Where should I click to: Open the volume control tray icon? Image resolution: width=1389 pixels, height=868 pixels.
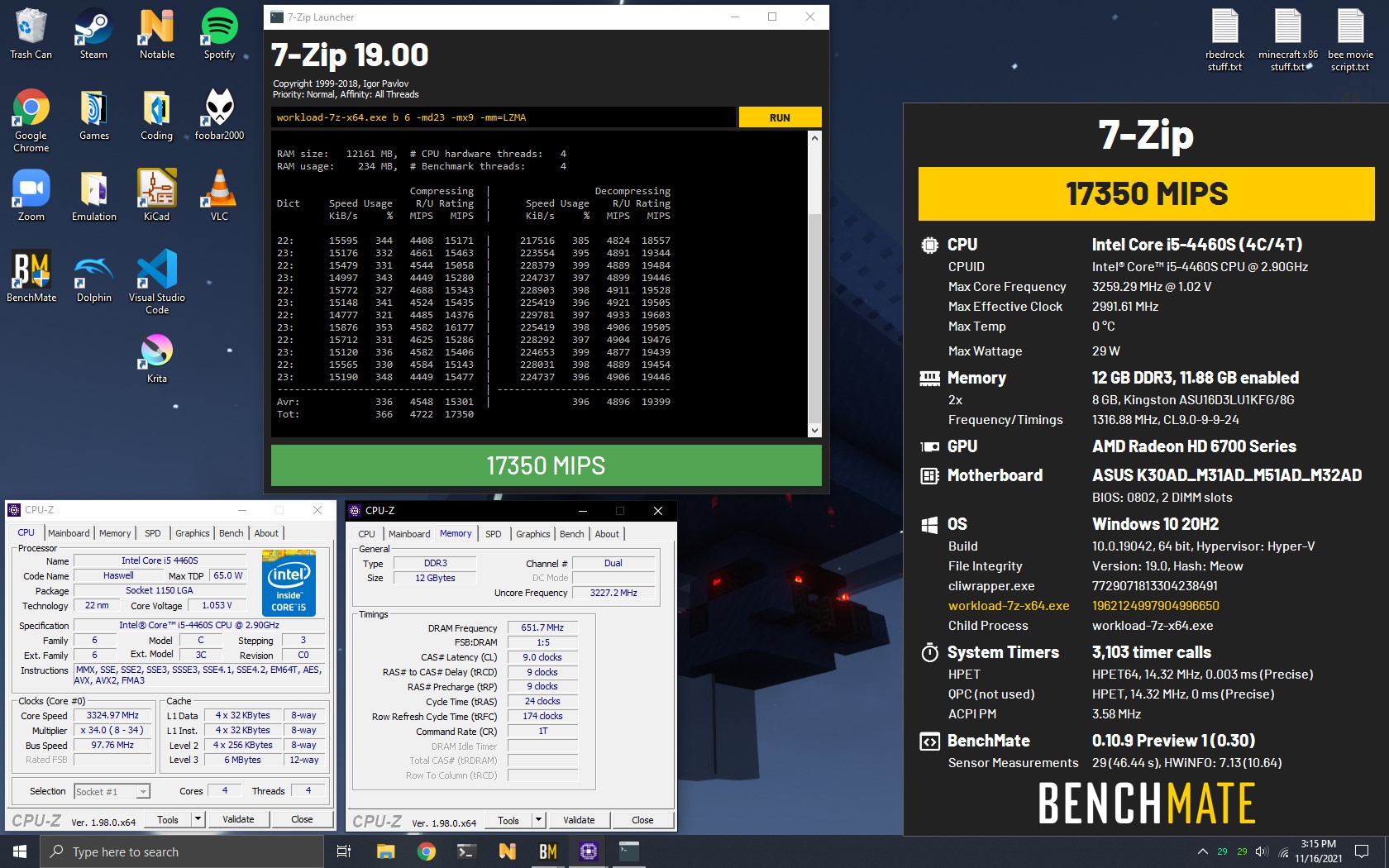tap(1262, 851)
